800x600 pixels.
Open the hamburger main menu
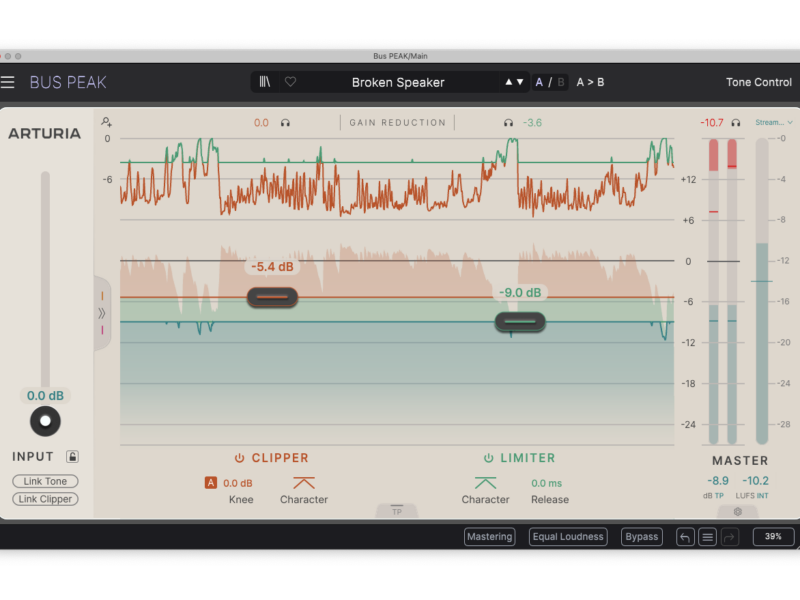pyautogui.click(x=8, y=82)
